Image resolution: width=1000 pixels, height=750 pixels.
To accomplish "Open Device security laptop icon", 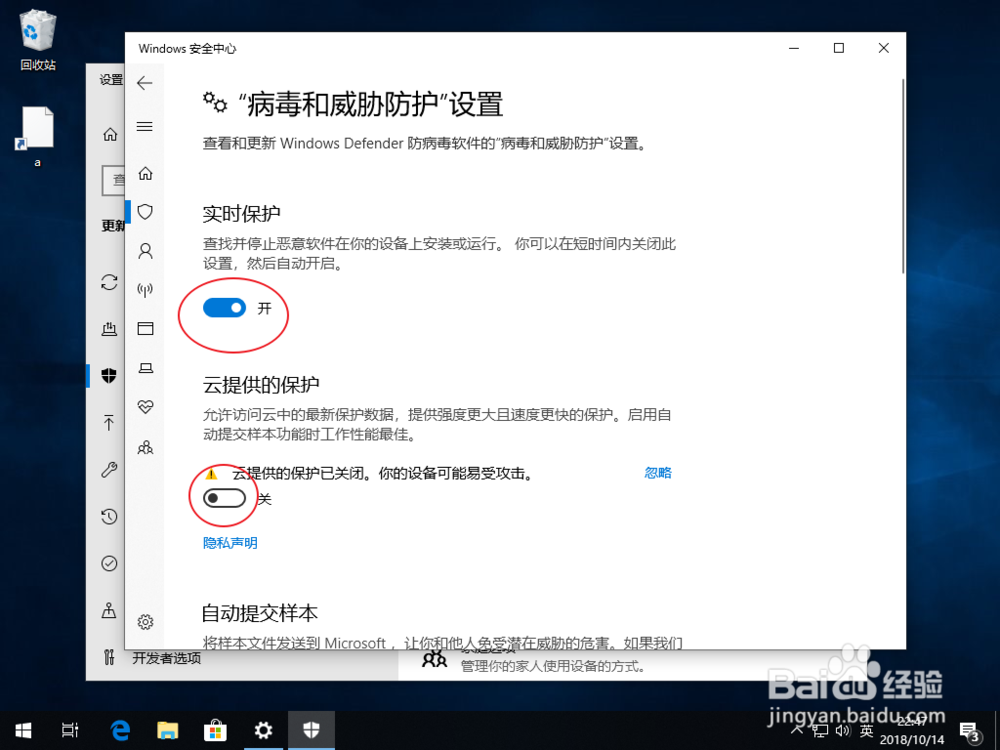I will point(145,368).
